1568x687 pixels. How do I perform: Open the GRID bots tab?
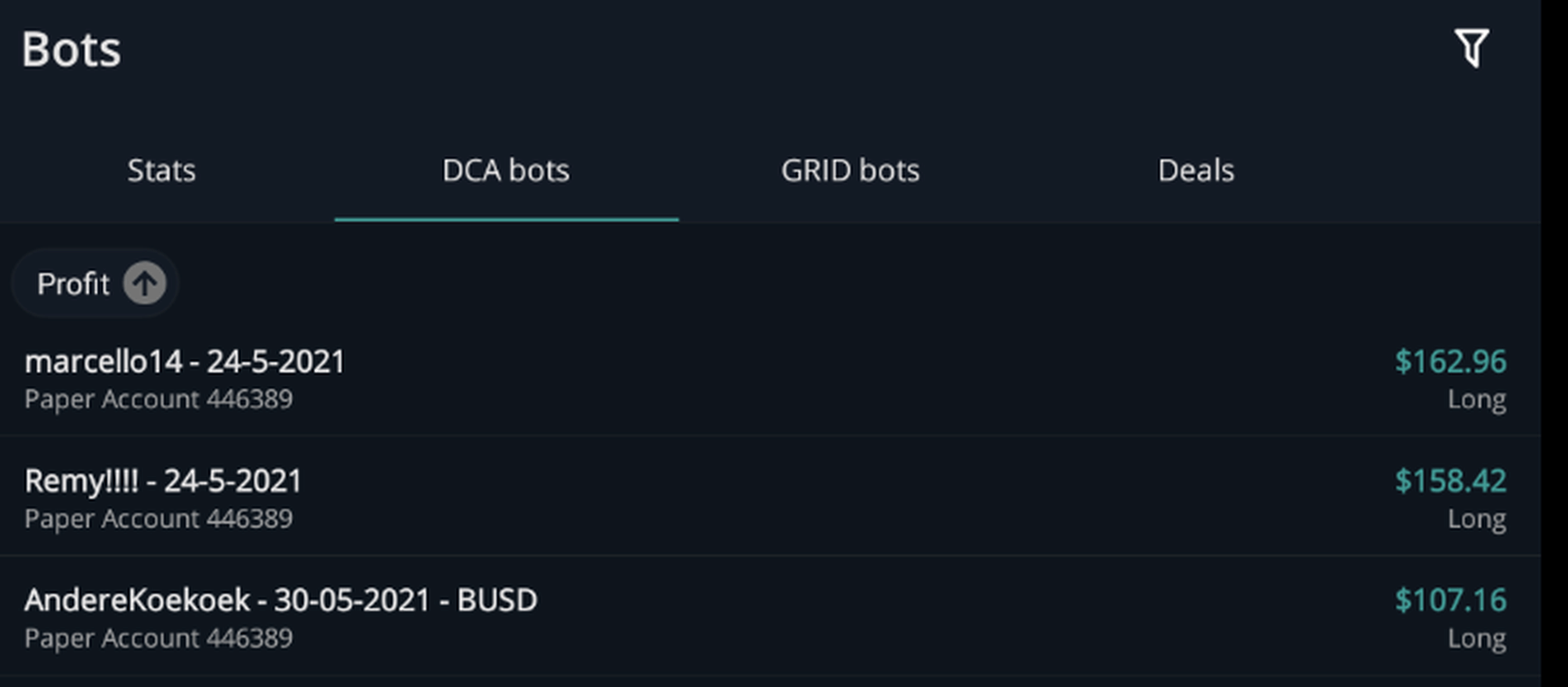[851, 170]
